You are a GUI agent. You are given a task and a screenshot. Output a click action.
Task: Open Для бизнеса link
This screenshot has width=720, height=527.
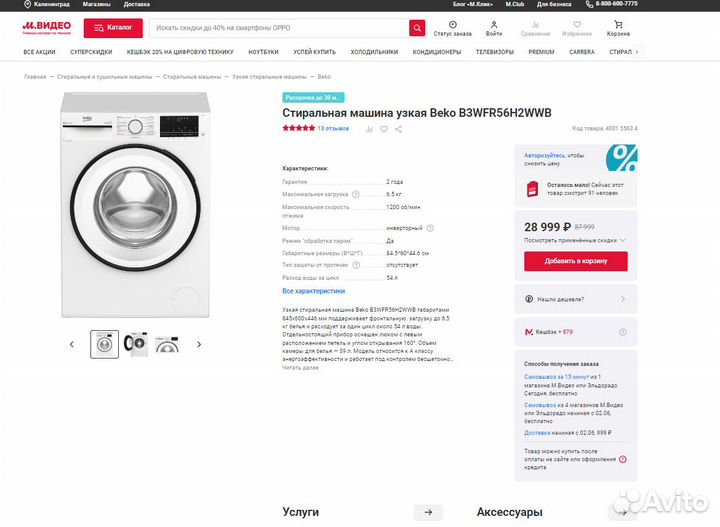pos(554,4)
